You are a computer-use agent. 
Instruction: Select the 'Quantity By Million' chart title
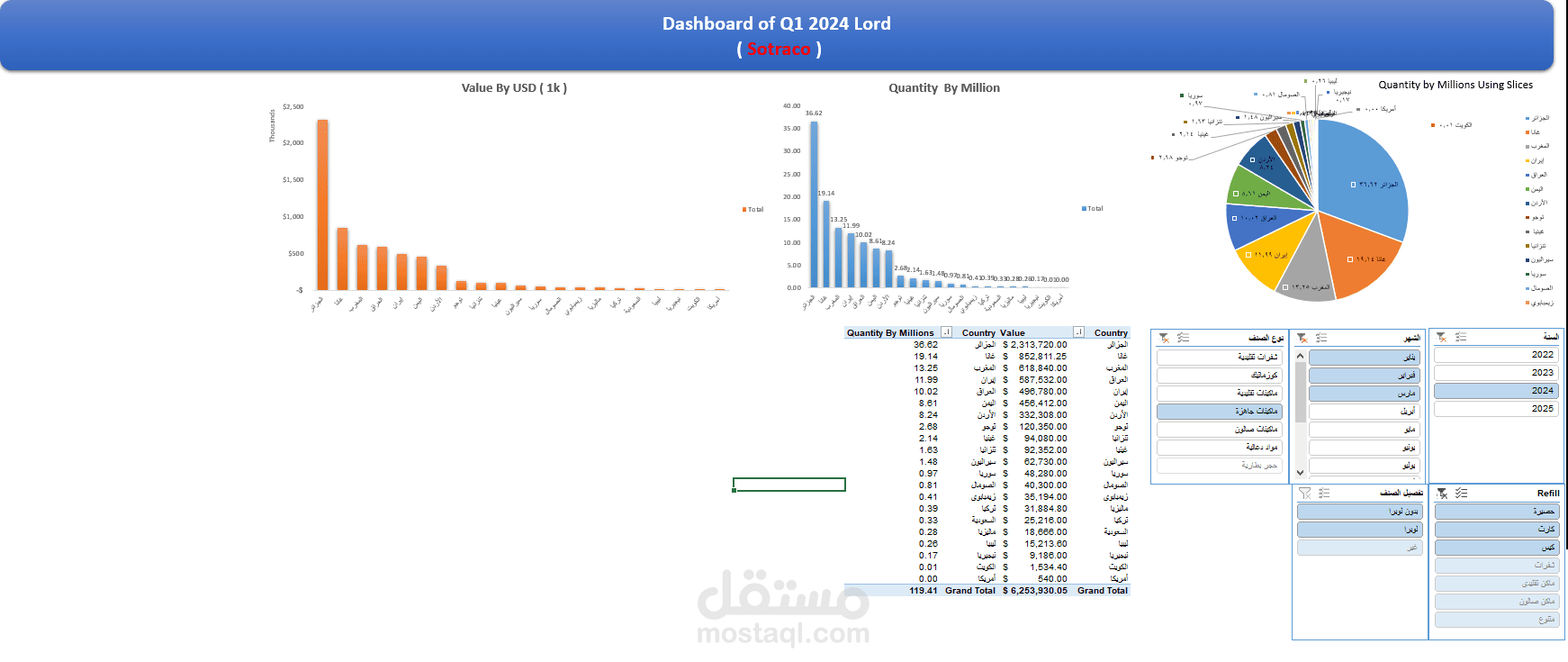(x=944, y=88)
